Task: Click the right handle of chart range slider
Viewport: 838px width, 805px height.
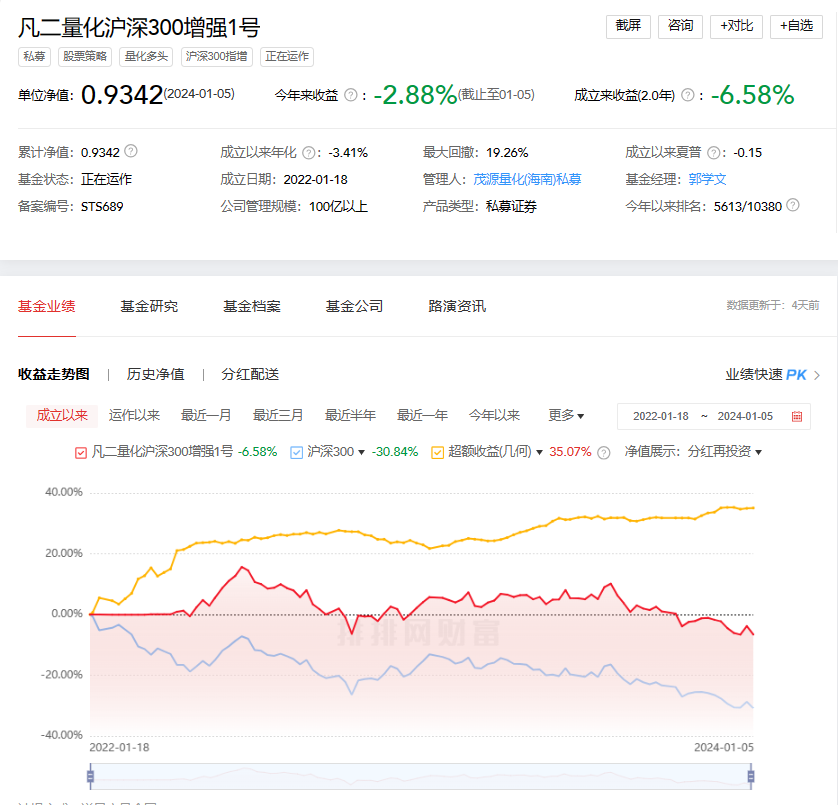Action: tap(751, 776)
